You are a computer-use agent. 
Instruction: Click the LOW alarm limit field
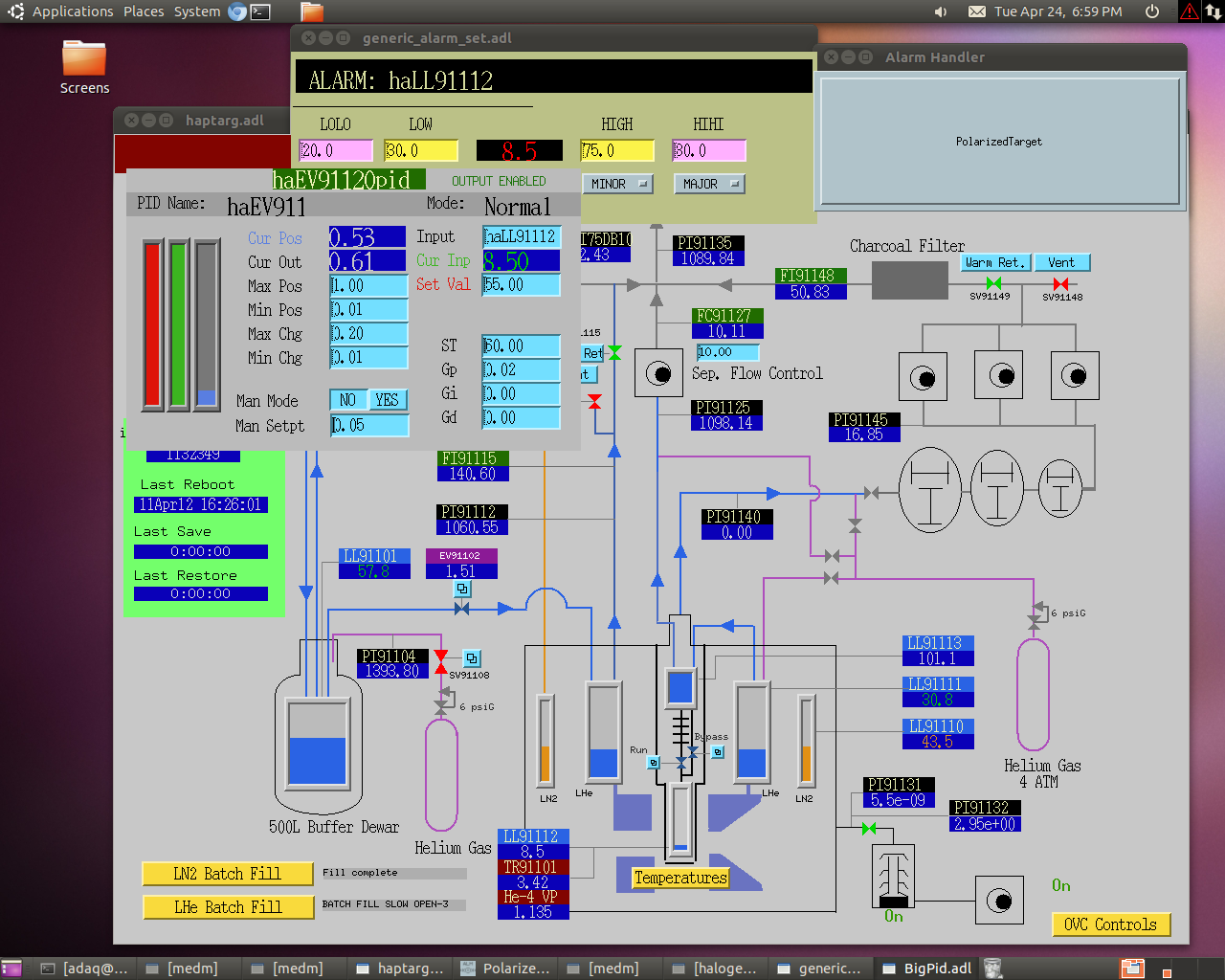421,150
